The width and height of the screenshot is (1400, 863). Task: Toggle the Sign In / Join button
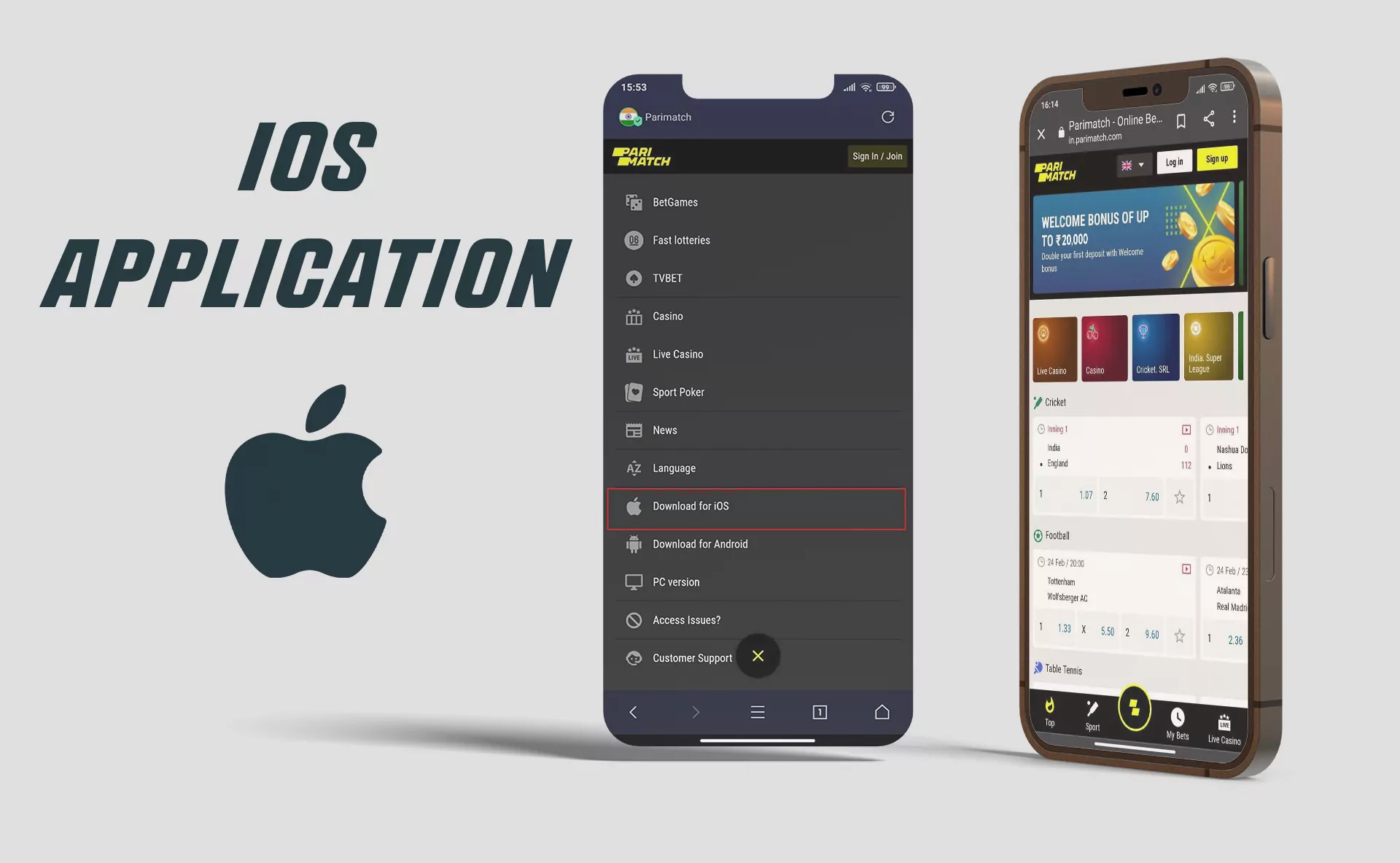877,156
